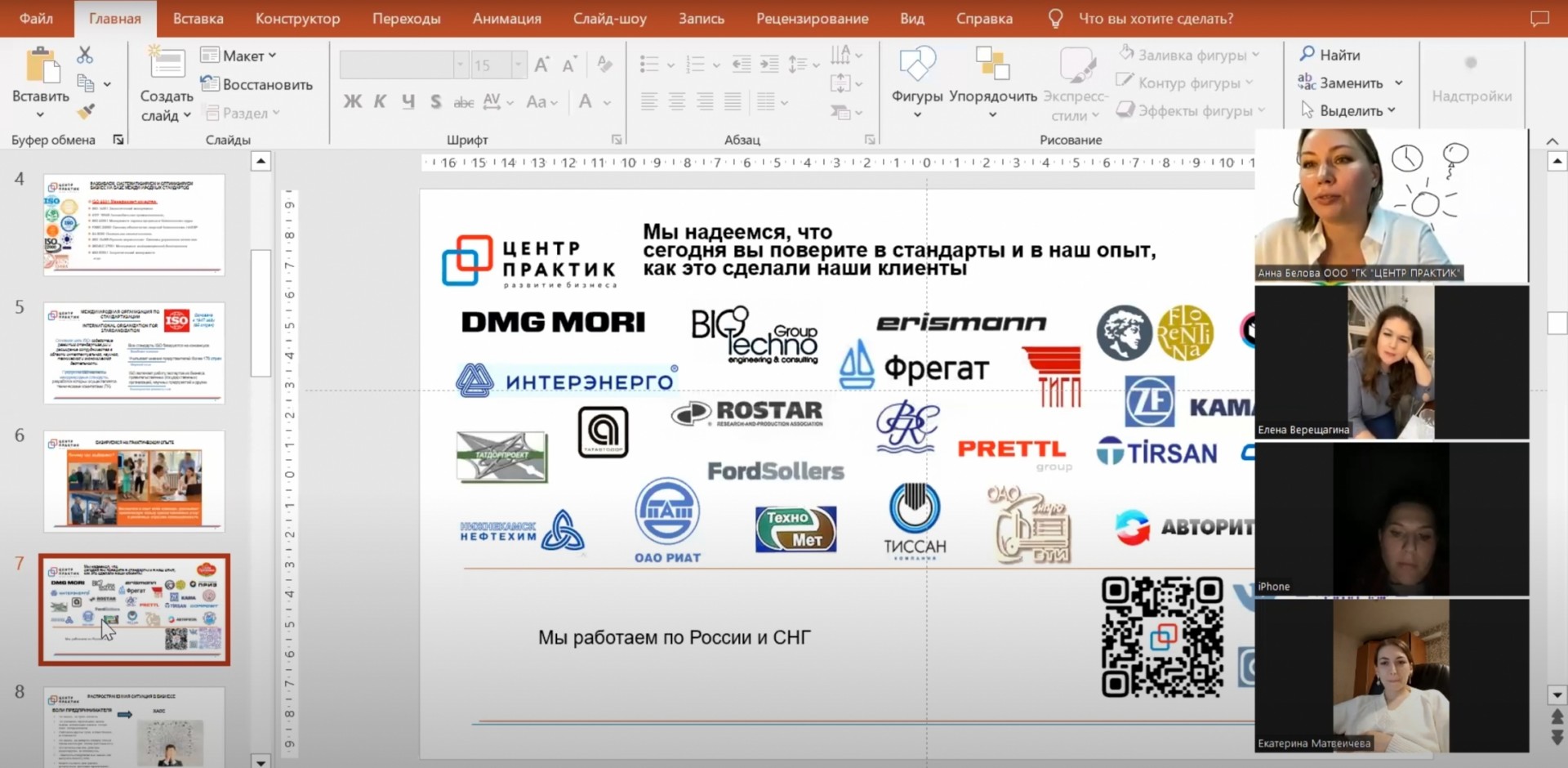Screen dimensions: 1568x768
Task: Click the QR code image on the slide
Action: click(x=1163, y=637)
